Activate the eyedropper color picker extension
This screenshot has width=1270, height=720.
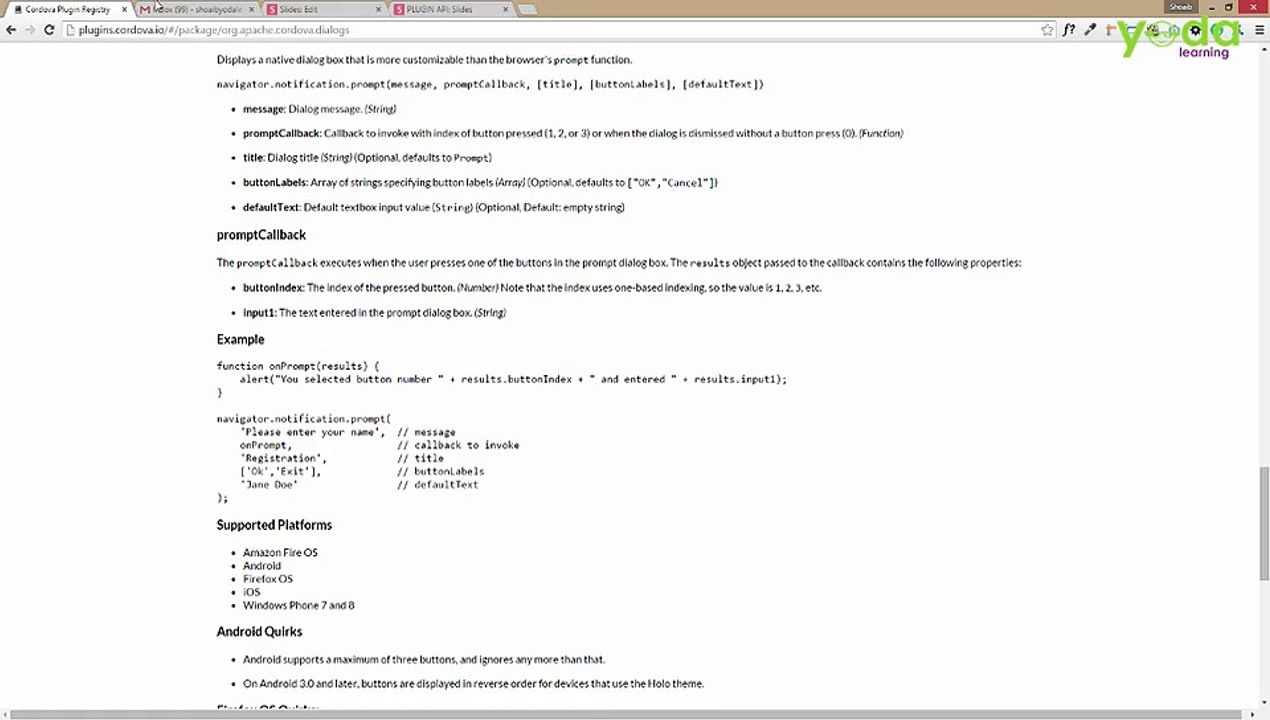pyautogui.click(x=1090, y=30)
